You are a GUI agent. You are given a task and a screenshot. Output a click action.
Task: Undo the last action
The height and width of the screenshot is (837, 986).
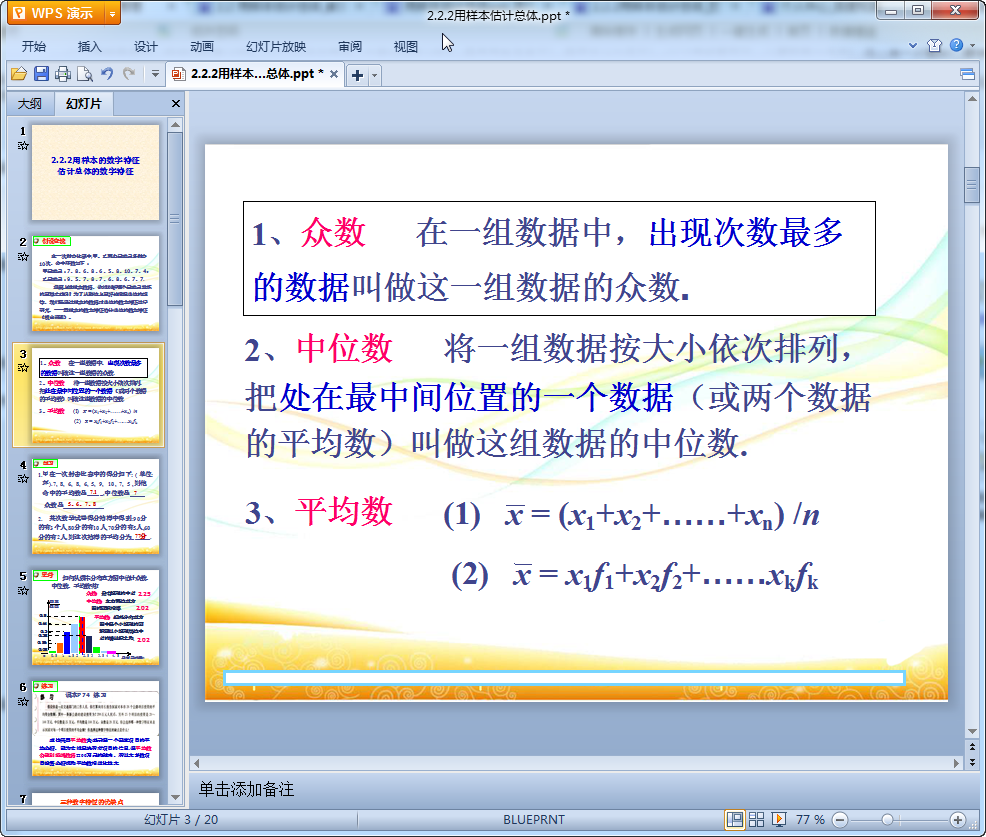pyautogui.click(x=107, y=74)
